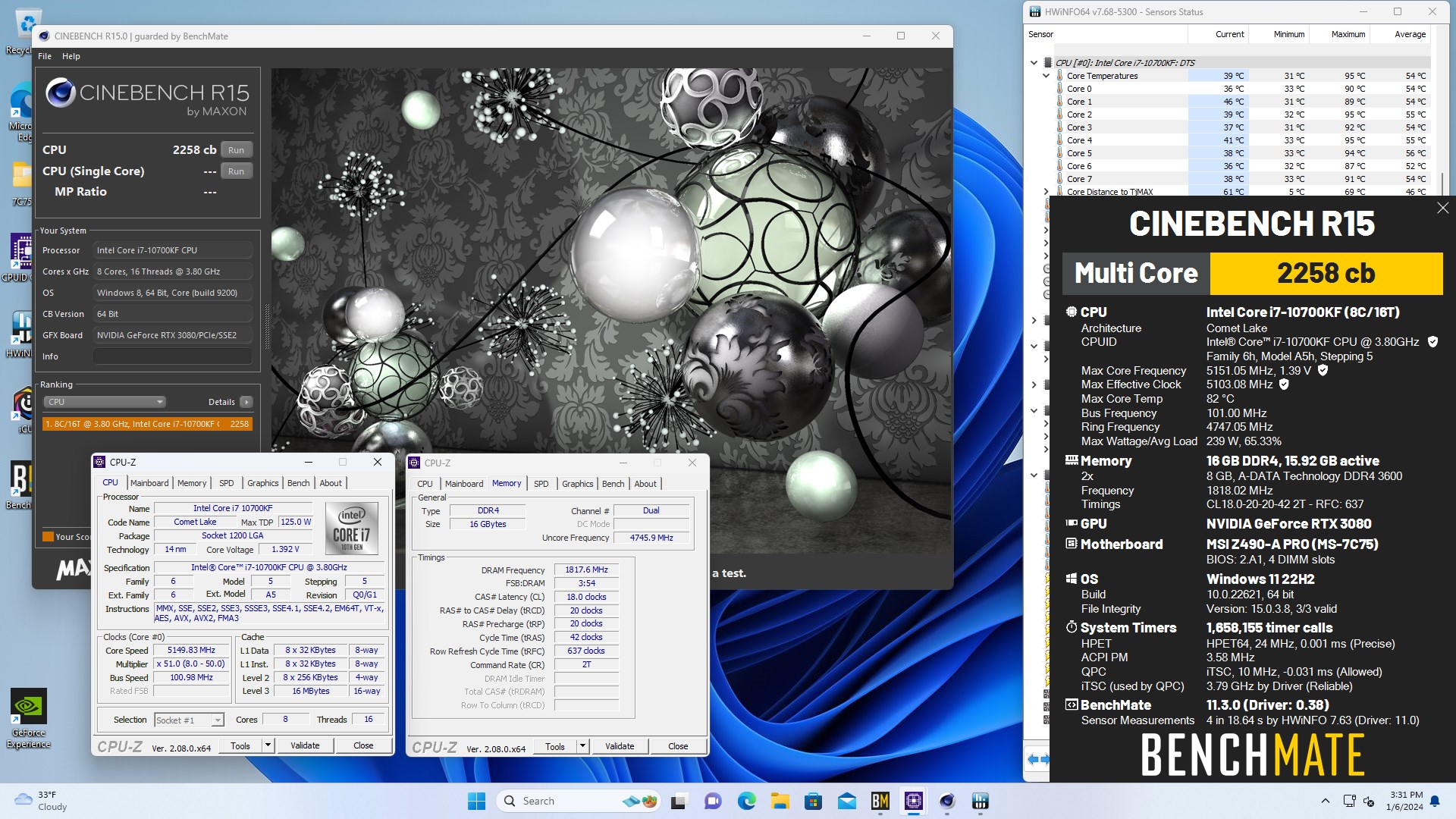Open the GeForce Experience desktop shortcut
Screen dimensions: 1456x819
tap(28, 719)
